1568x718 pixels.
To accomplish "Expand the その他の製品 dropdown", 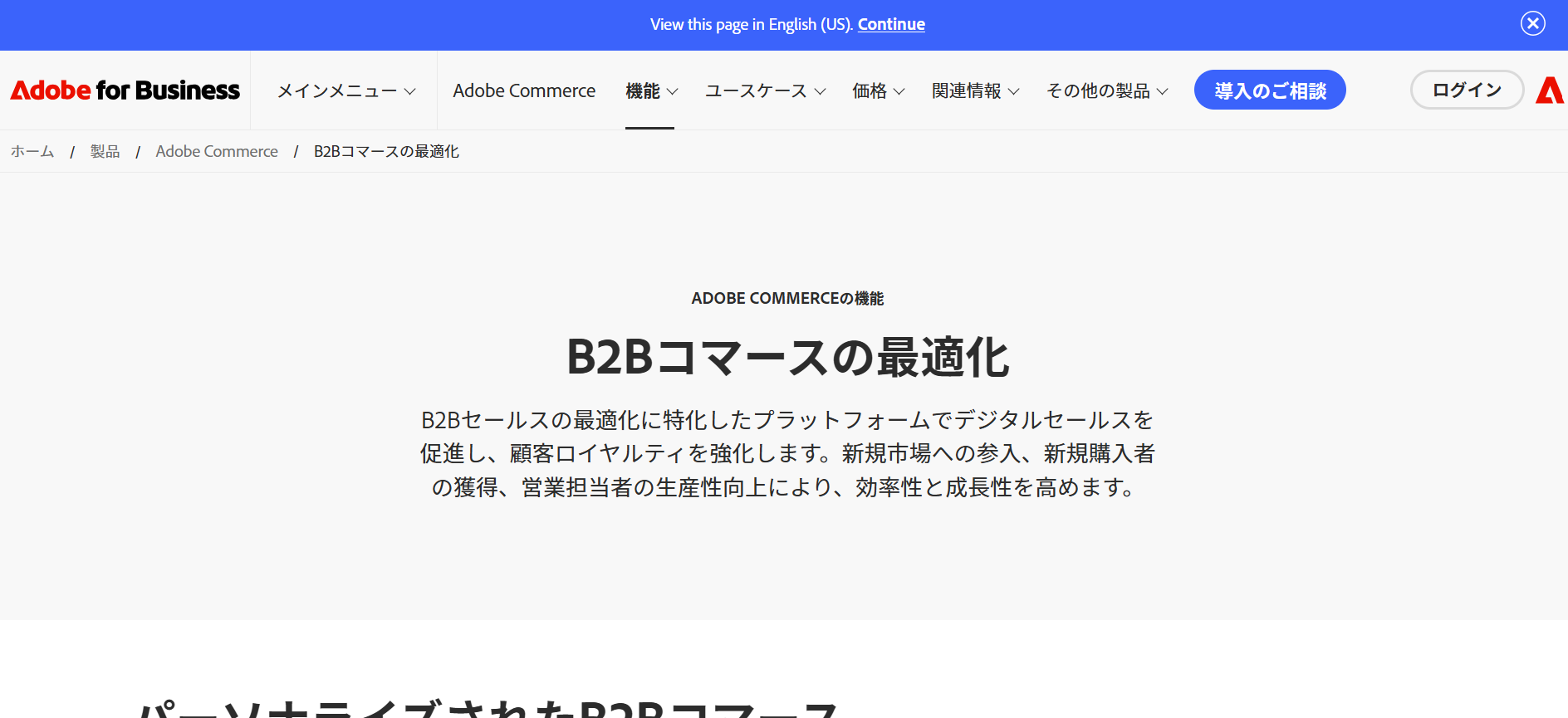I will click(1106, 90).
